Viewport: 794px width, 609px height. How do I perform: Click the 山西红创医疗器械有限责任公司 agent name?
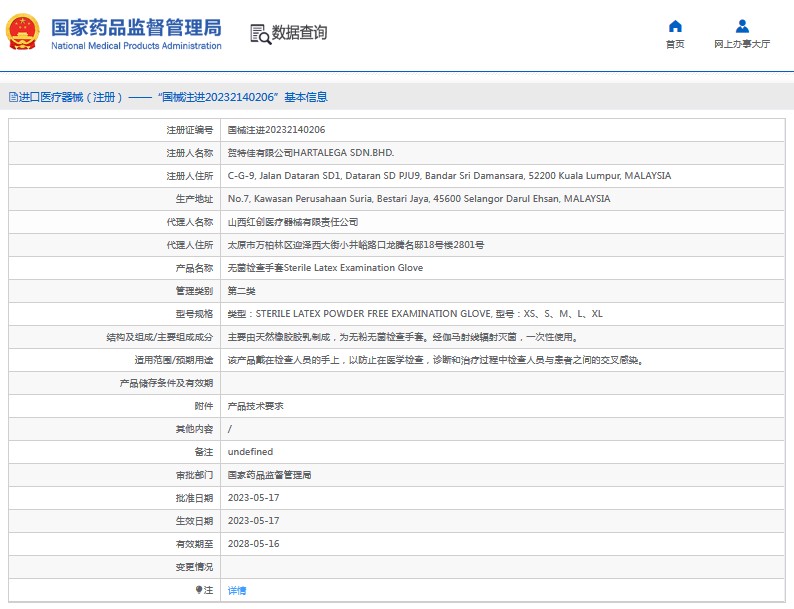pos(293,222)
